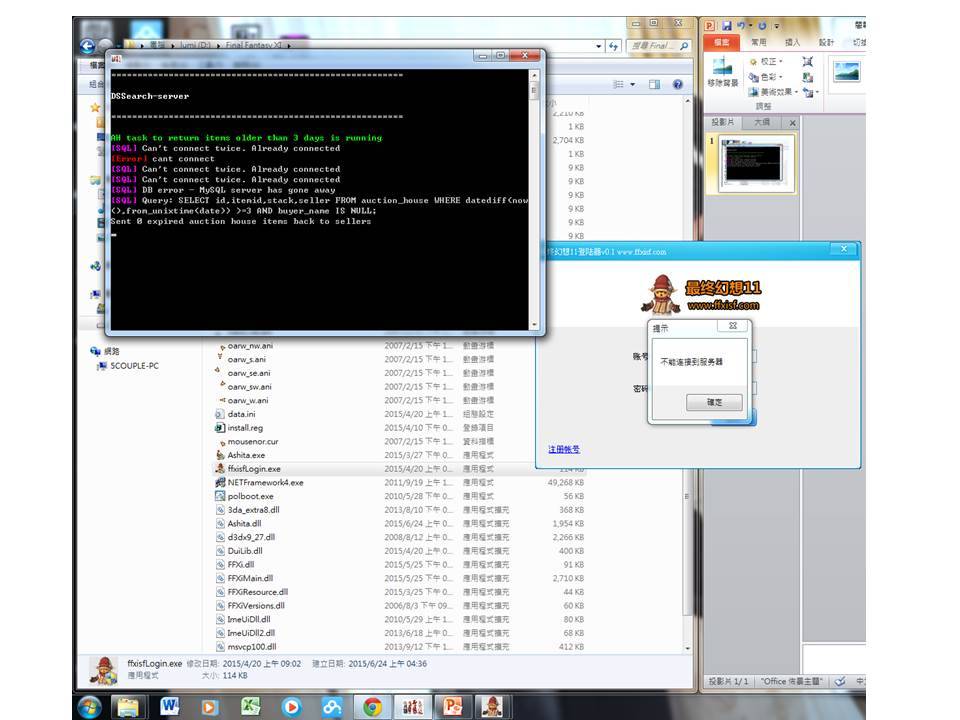Select the msvcp100.dll file
Viewport: 960px width, 720px height.
252,647
